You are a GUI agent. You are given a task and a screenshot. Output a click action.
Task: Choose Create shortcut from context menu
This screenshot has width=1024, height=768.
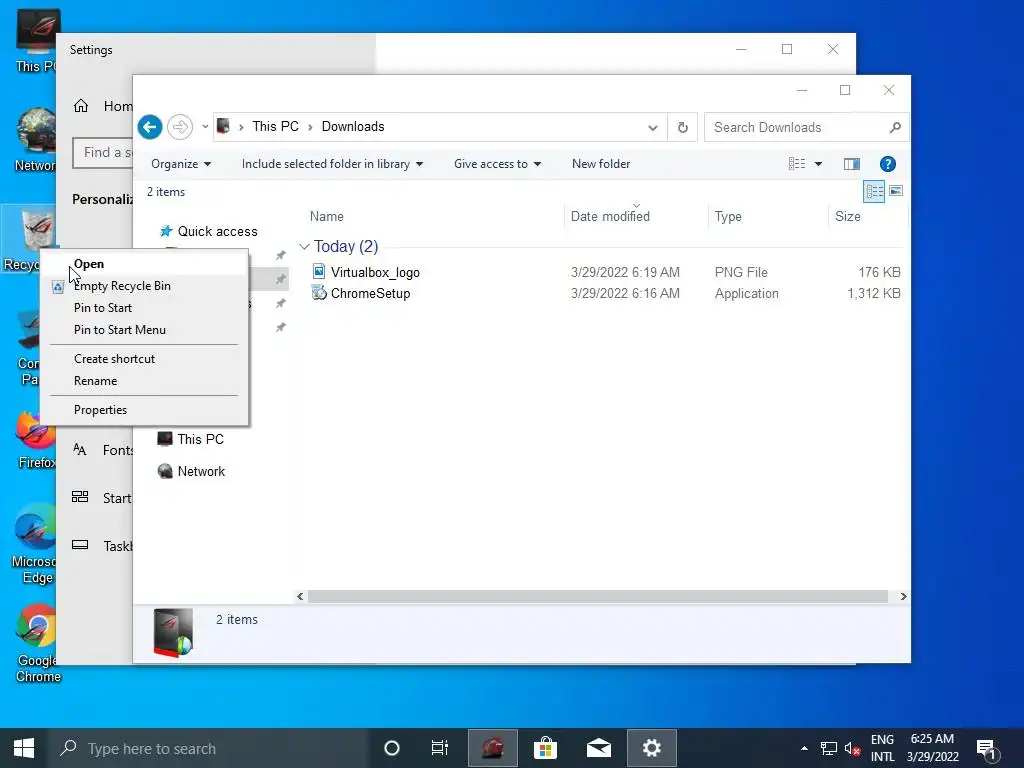[144, 359]
